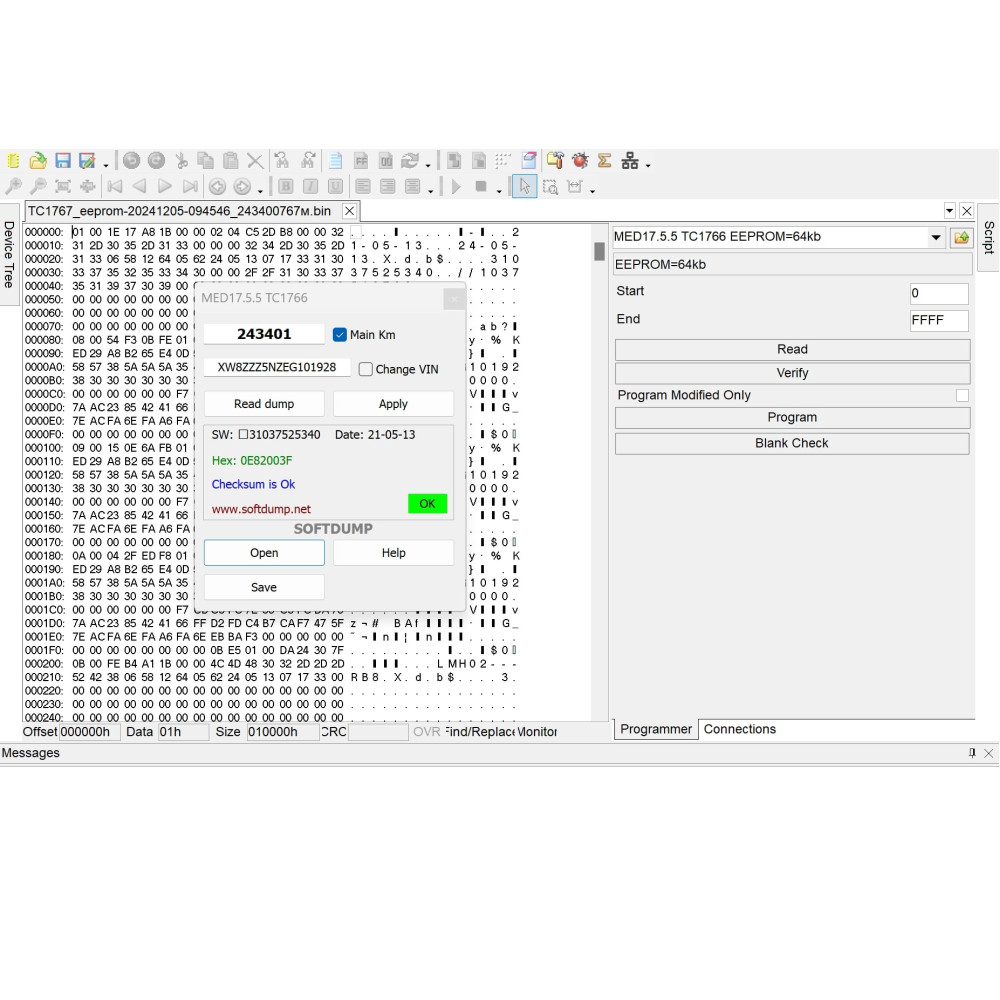Click the Verify button
The height and width of the screenshot is (1000, 1000).
point(792,373)
